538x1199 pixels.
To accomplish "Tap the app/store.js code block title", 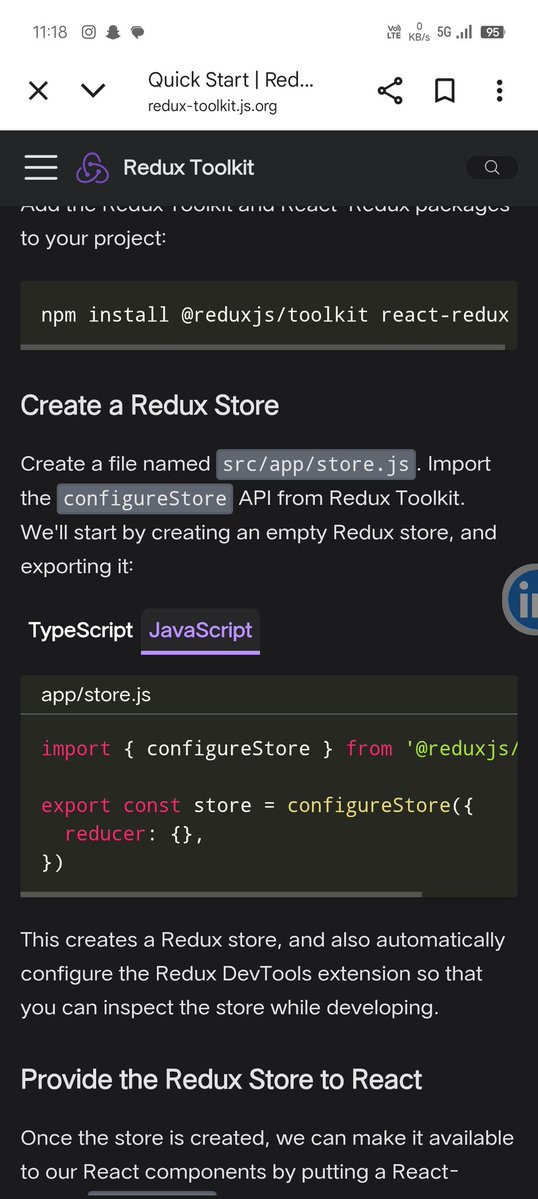I will point(96,695).
